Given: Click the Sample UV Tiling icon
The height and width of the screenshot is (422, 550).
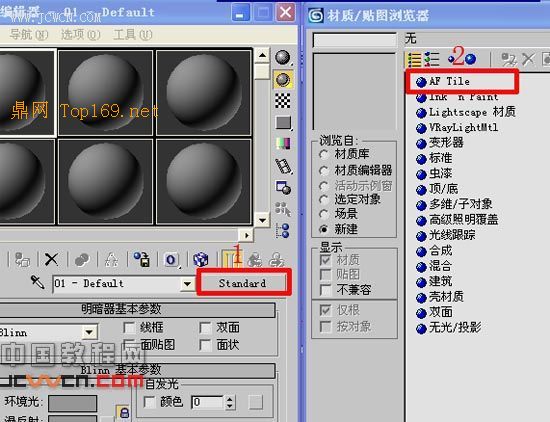Looking at the screenshot, I should pyautogui.click(x=283, y=122).
